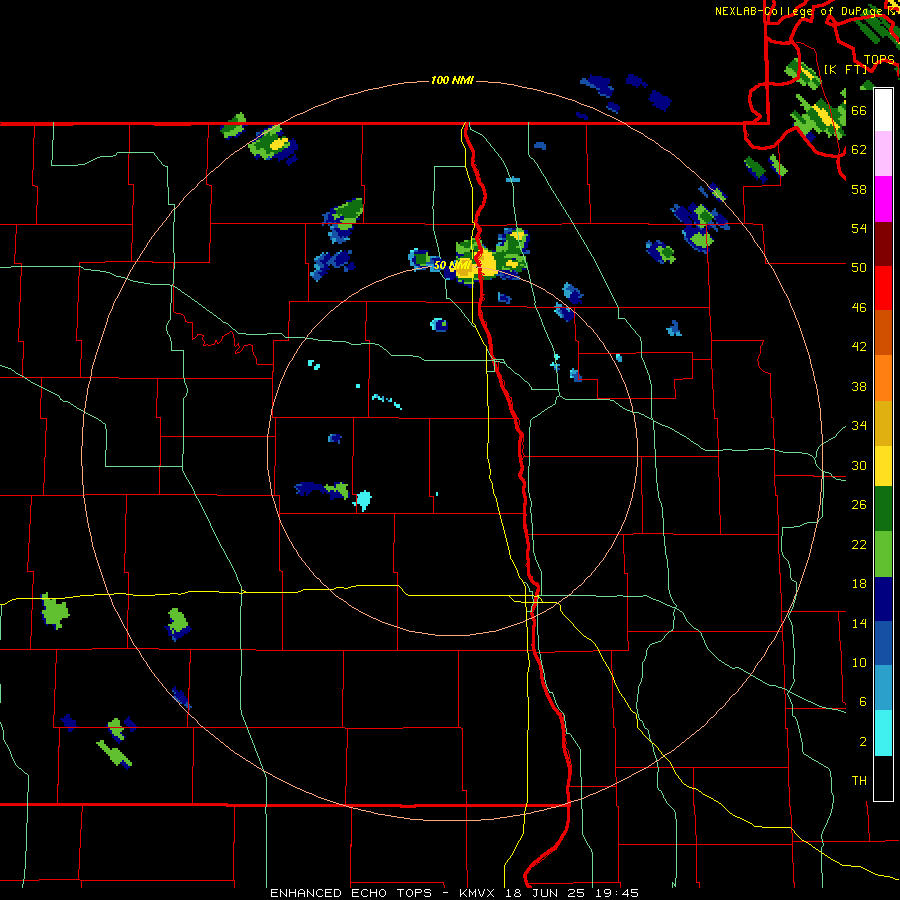Click the white swatch atop the tops legend
This screenshot has width=900, height=900.
tap(883, 110)
